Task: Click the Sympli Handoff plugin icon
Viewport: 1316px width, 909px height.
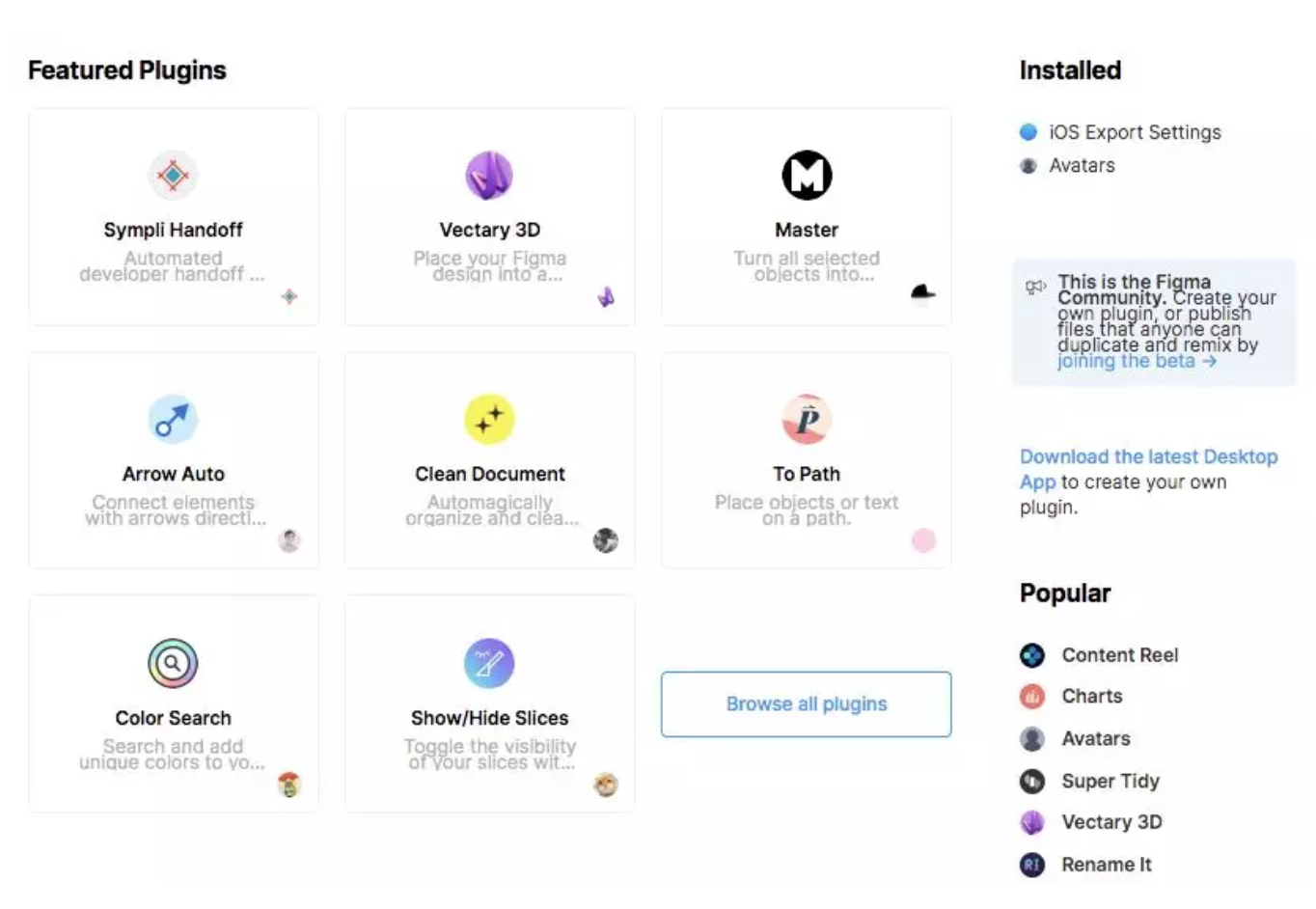Action: 173,176
